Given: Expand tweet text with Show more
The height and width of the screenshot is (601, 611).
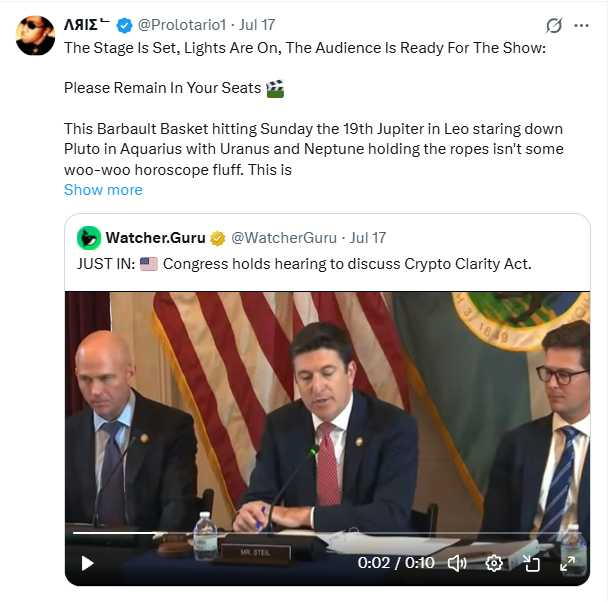Looking at the screenshot, I should point(103,190).
